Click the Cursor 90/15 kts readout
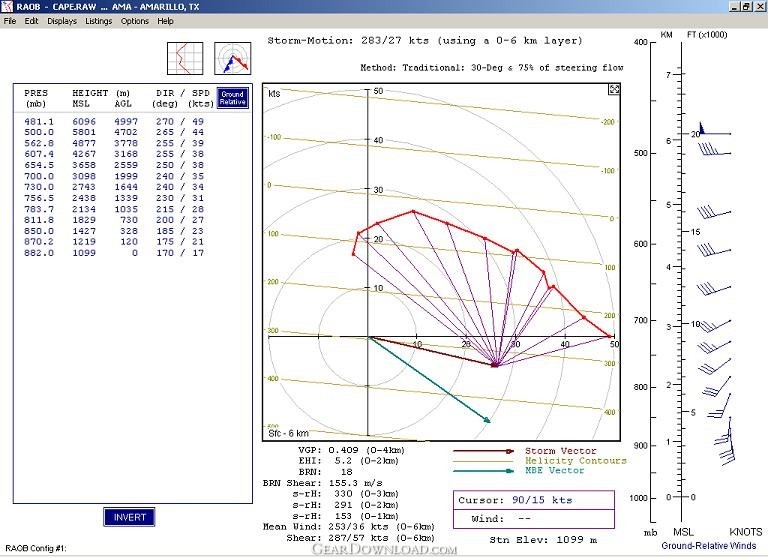 [x=533, y=500]
